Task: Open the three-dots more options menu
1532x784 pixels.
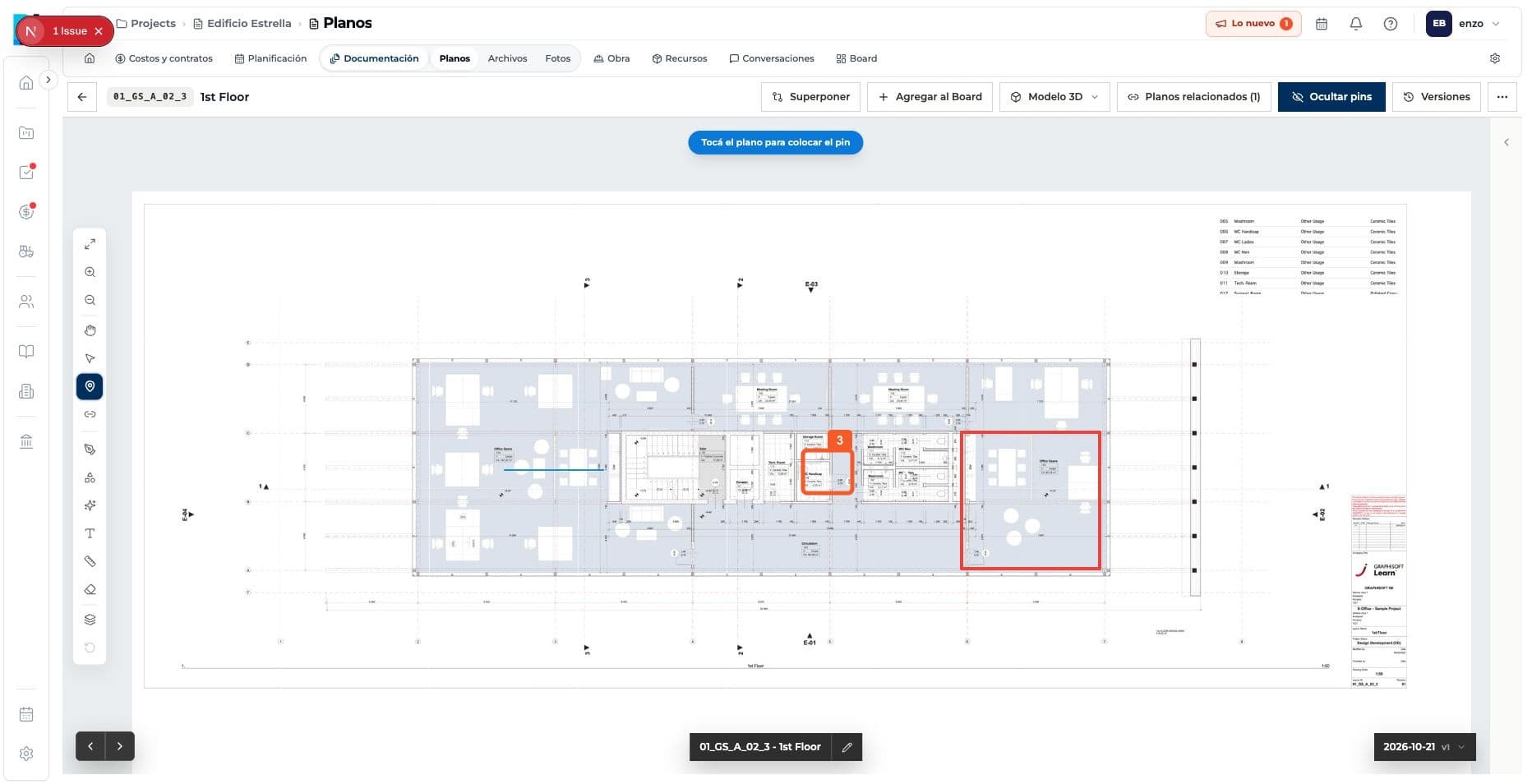Action: (x=1502, y=97)
